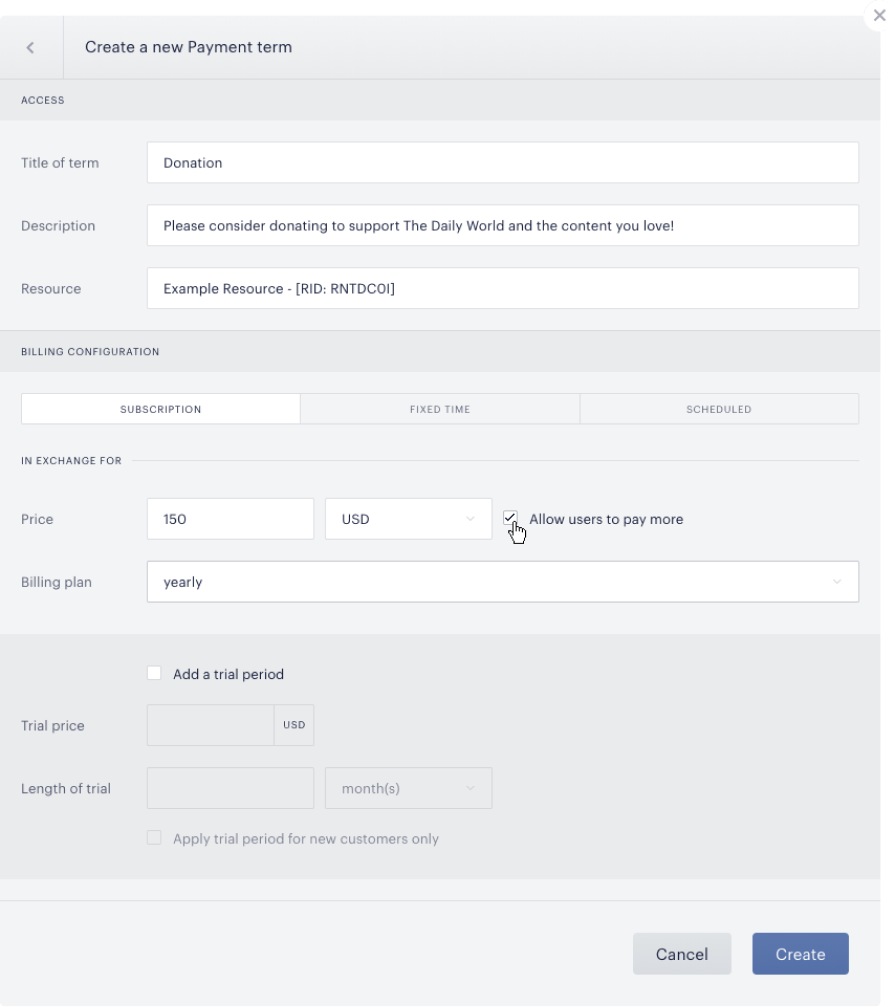
Task: Enable Add a trial period checkbox
Action: [x=154, y=673]
